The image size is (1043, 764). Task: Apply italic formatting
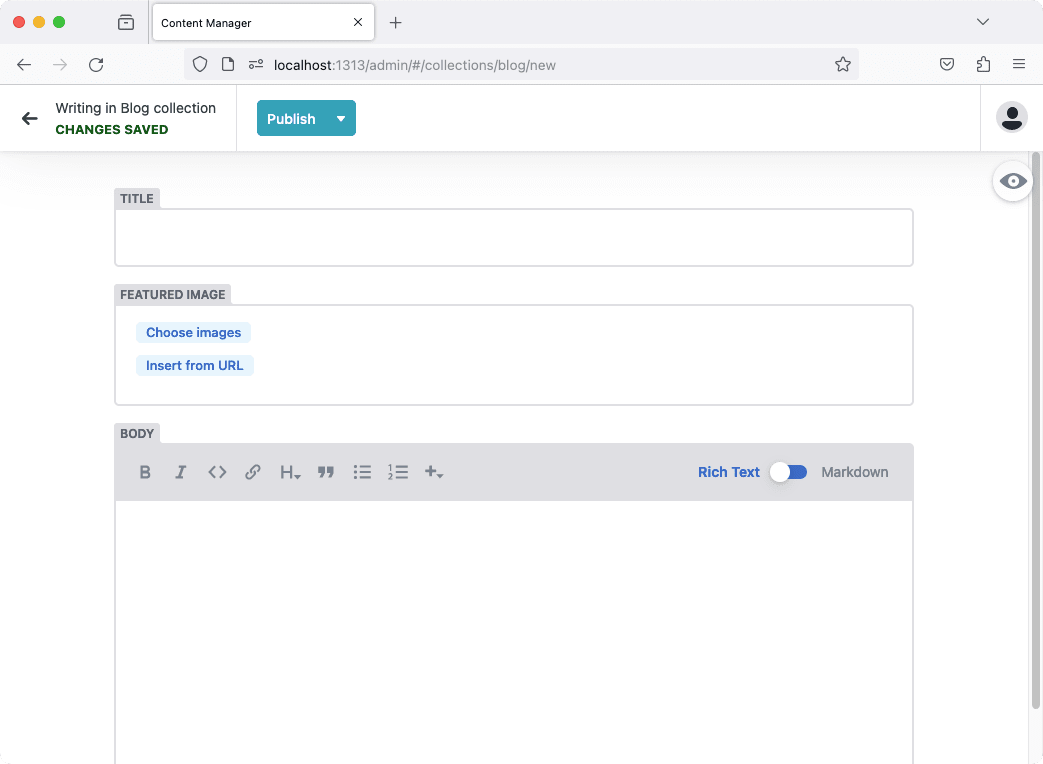click(x=181, y=471)
